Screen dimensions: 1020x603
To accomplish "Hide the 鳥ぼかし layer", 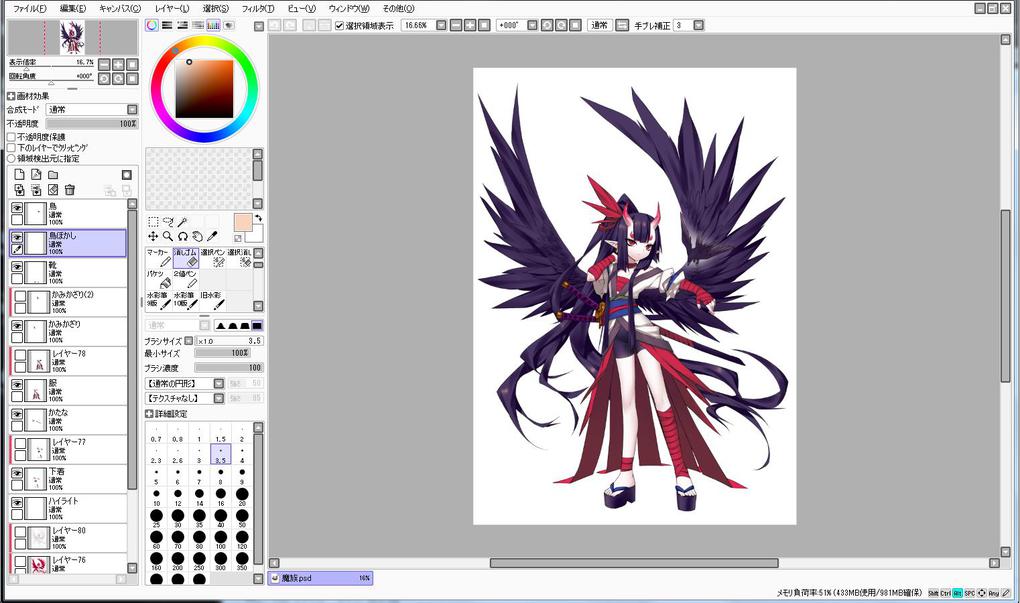I will pyautogui.click(x=17, y=237).
